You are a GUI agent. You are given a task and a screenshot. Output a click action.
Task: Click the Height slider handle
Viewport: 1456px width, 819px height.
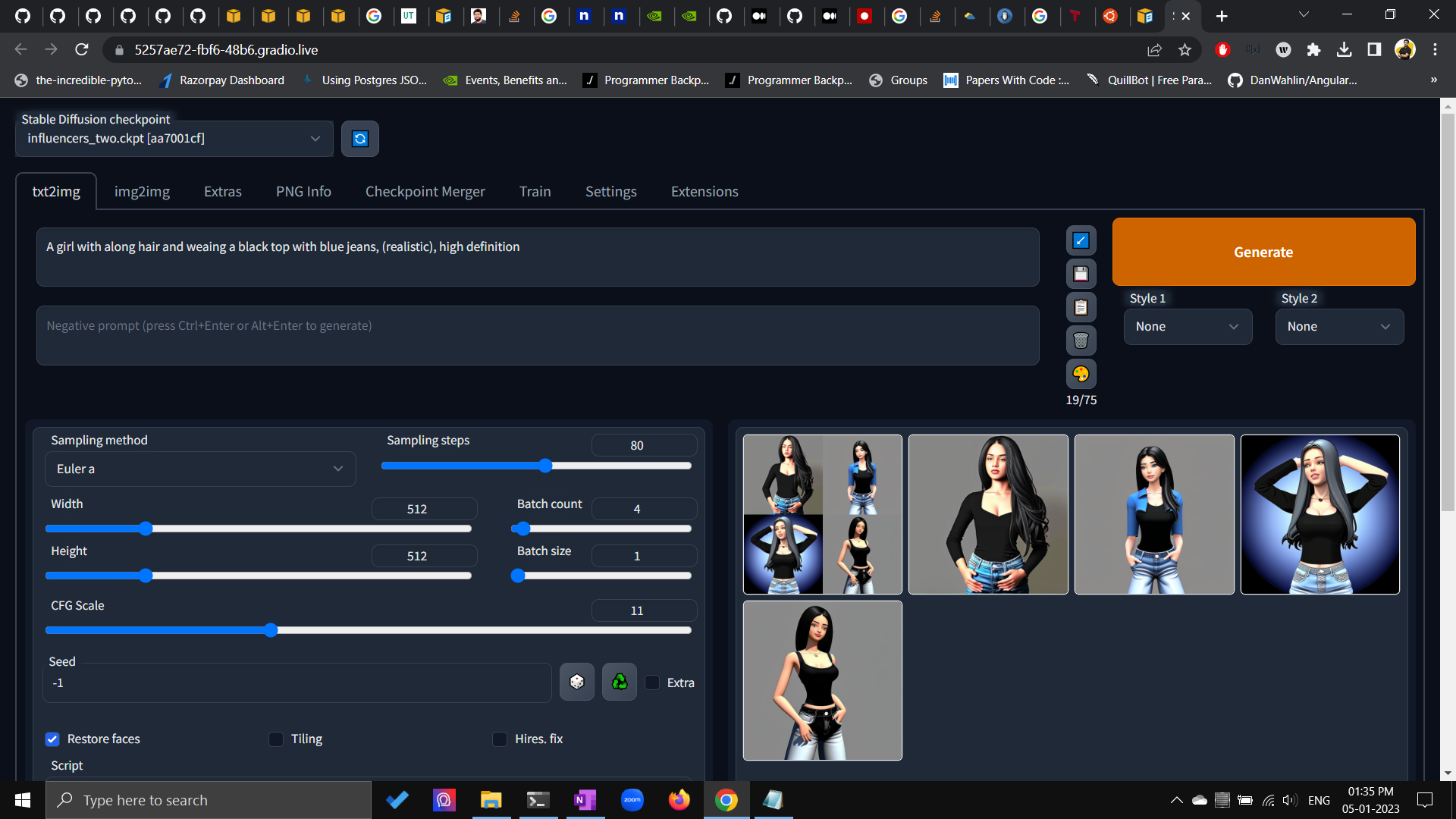click(x=146, y=576)
